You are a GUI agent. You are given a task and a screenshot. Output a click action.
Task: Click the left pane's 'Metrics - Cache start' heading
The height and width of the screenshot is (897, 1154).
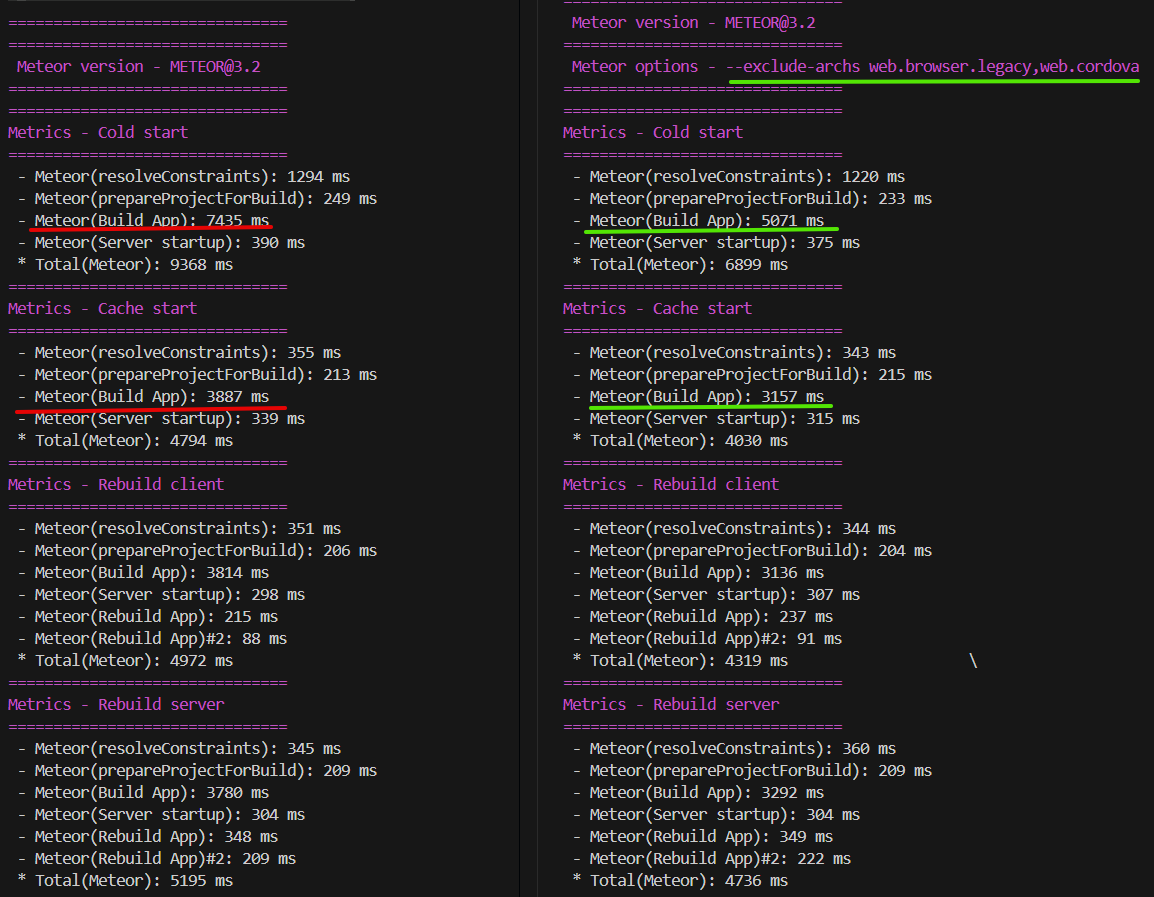click(x=102, y=308)
